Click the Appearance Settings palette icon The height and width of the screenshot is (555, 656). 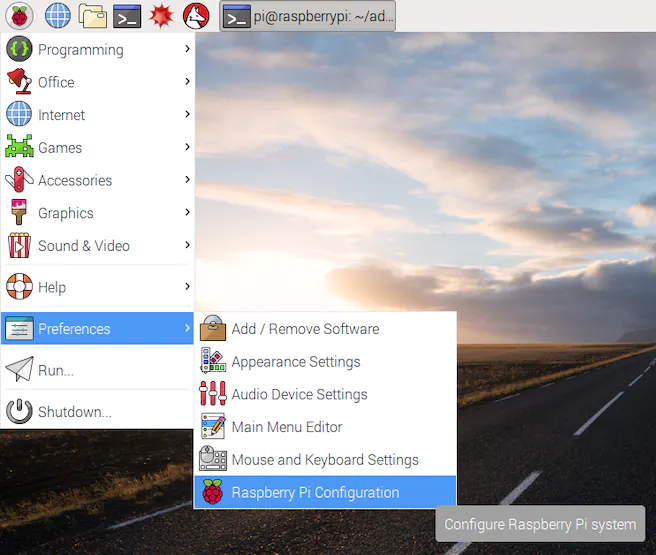[x=213, y=361]
